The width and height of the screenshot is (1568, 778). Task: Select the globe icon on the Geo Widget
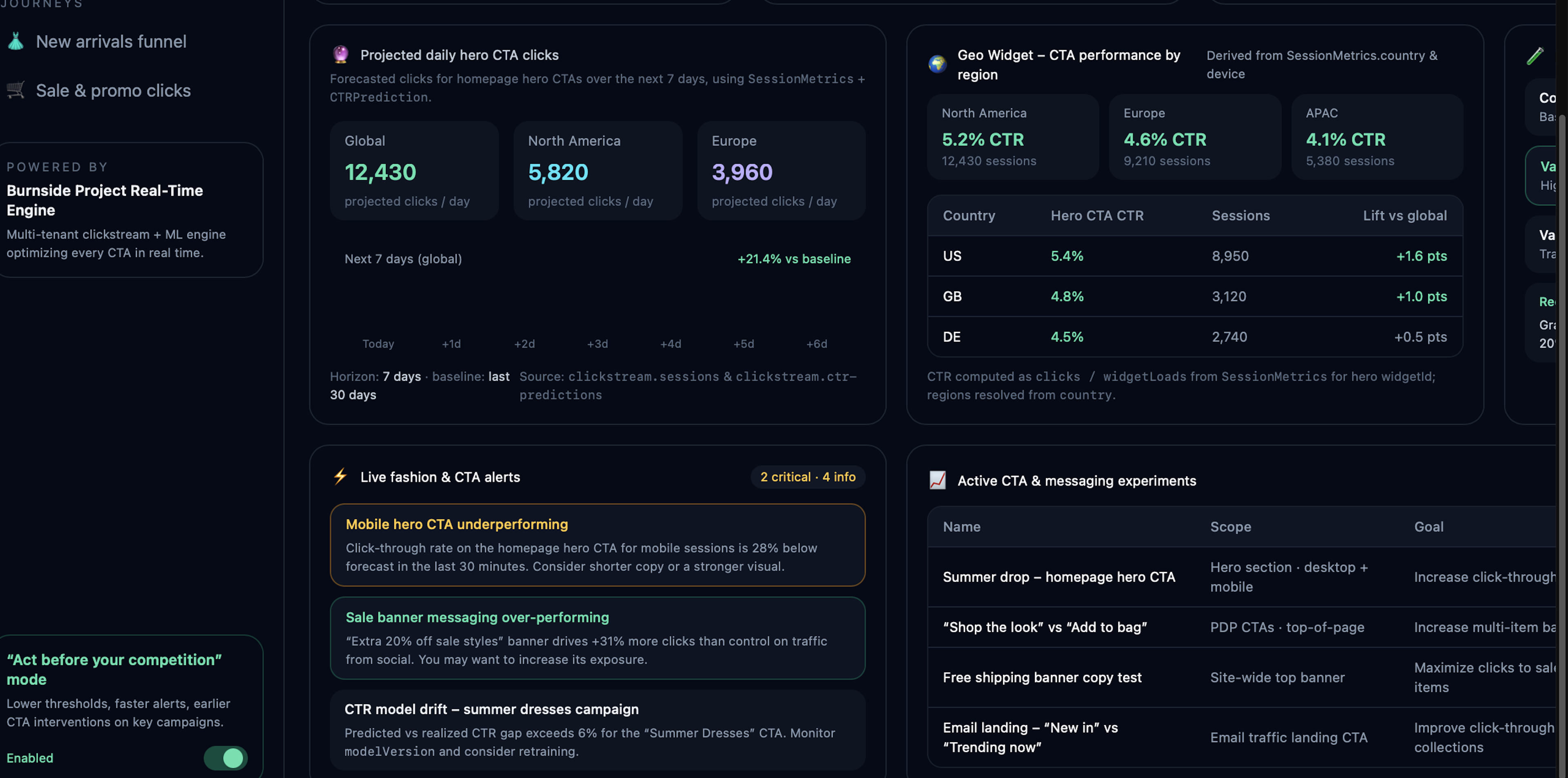pyautogui.click(x=937, y=64)
